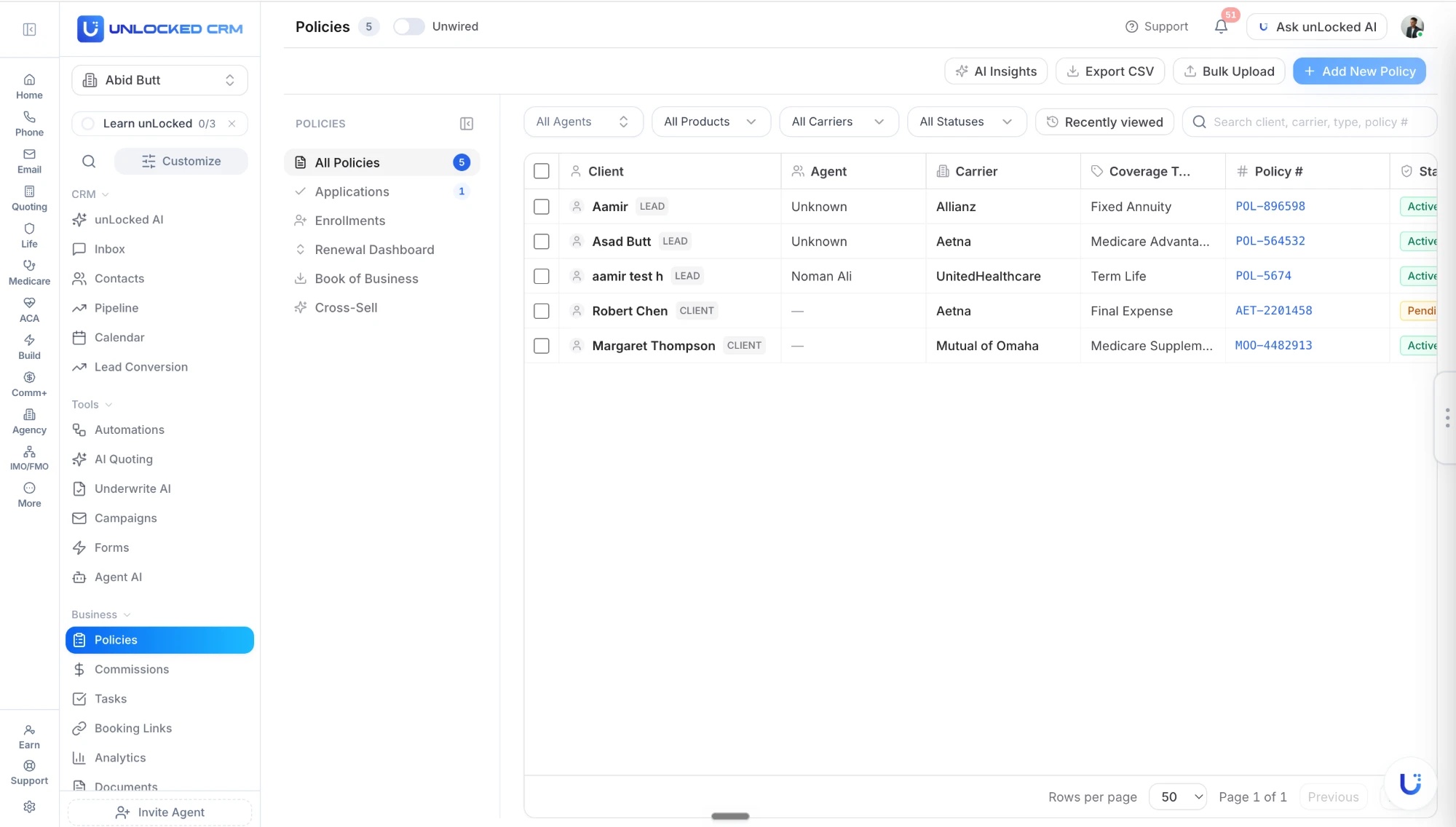Viewport: 1456px width, 827px height.
Task: Check the Robert Chen policy row
Action: click(541, 311)
